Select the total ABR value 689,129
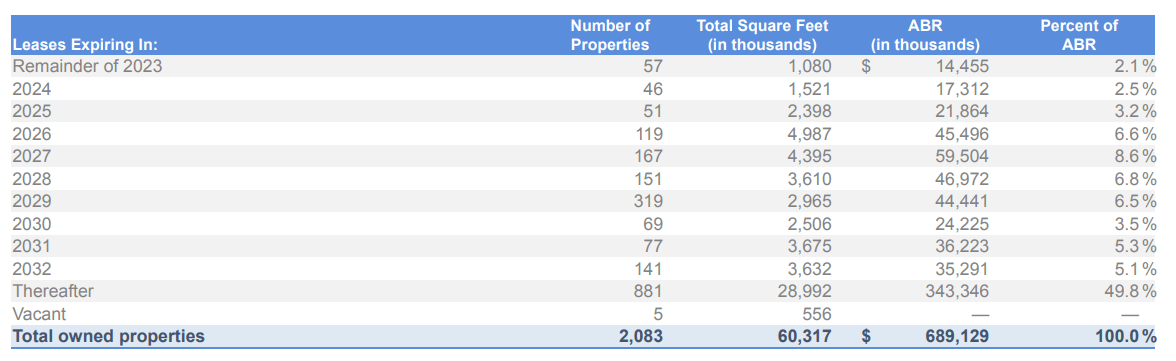The height and width of the screenshot is (361, 1176). (957, 336)
